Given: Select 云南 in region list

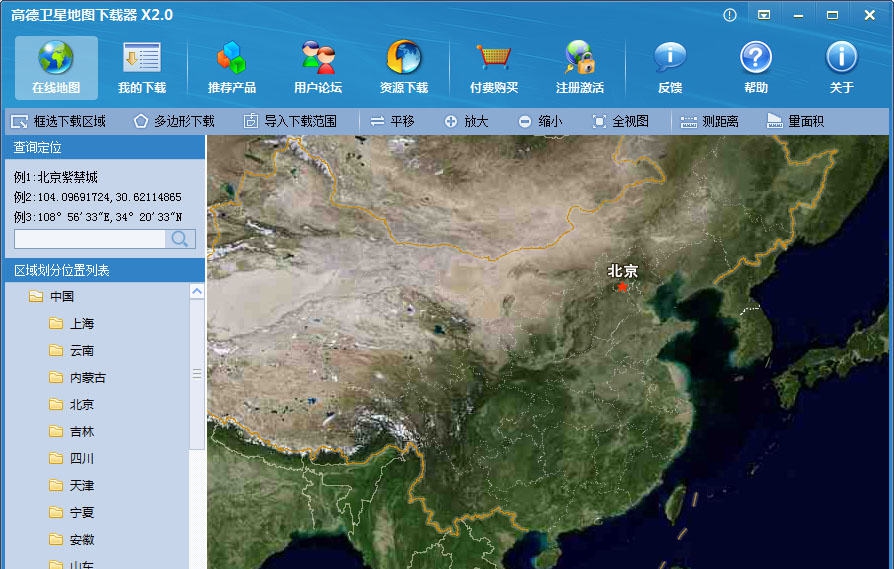Looking at the screenshot, I should [x=72, y=351].
